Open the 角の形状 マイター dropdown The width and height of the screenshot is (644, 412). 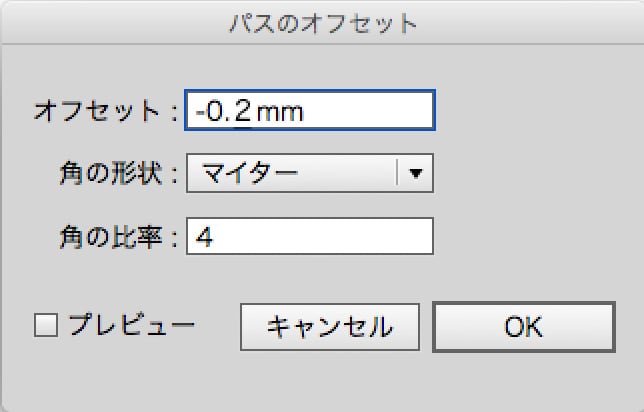click(x=310, y=173)
